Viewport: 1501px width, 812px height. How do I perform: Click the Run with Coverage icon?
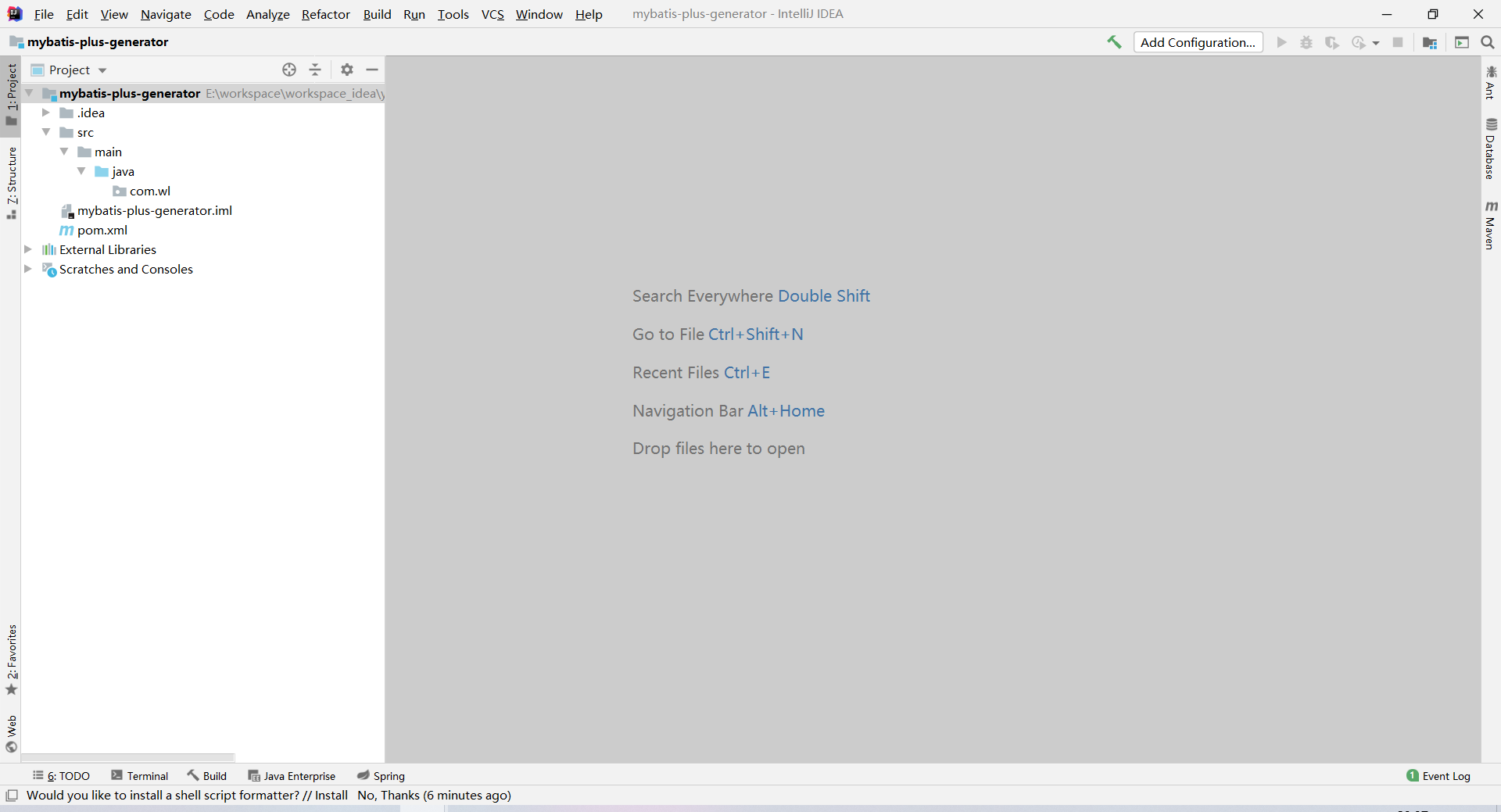click(x=1332, y=42)
